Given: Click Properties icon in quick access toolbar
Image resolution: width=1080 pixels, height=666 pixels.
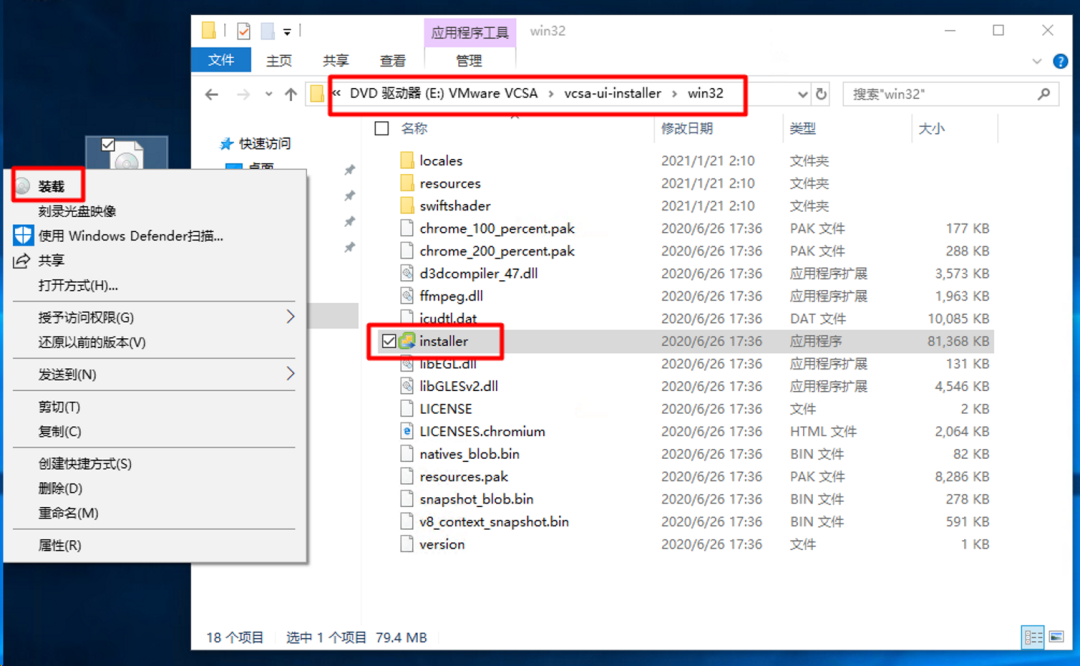Looking at the screenshot, I should (243, 31).
